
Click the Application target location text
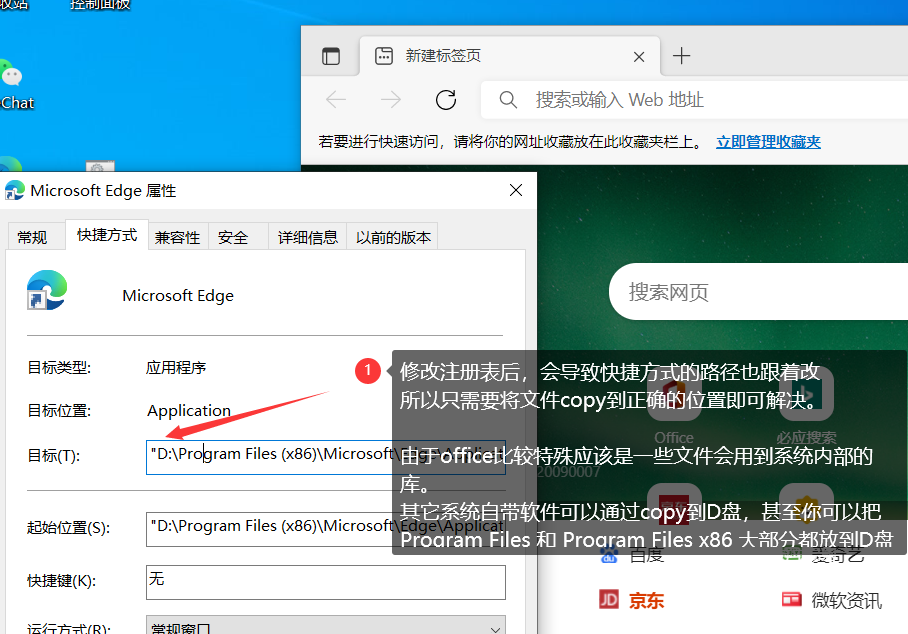coord(189,411)
